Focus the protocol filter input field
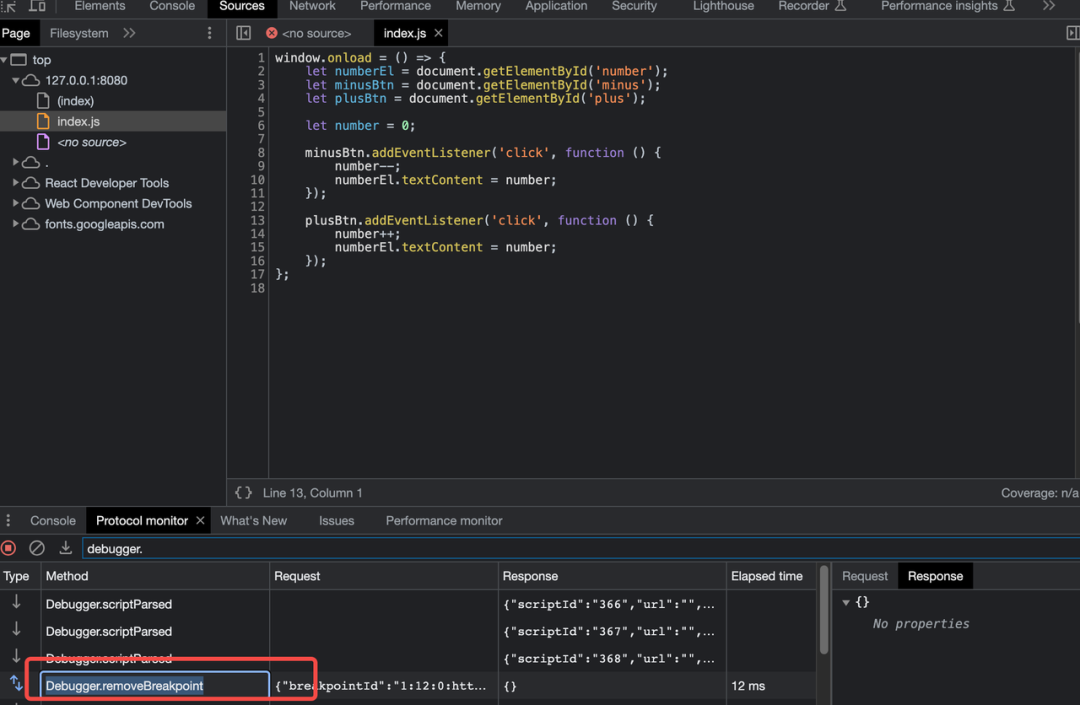1080x705 pixels. tap(581, 549)
